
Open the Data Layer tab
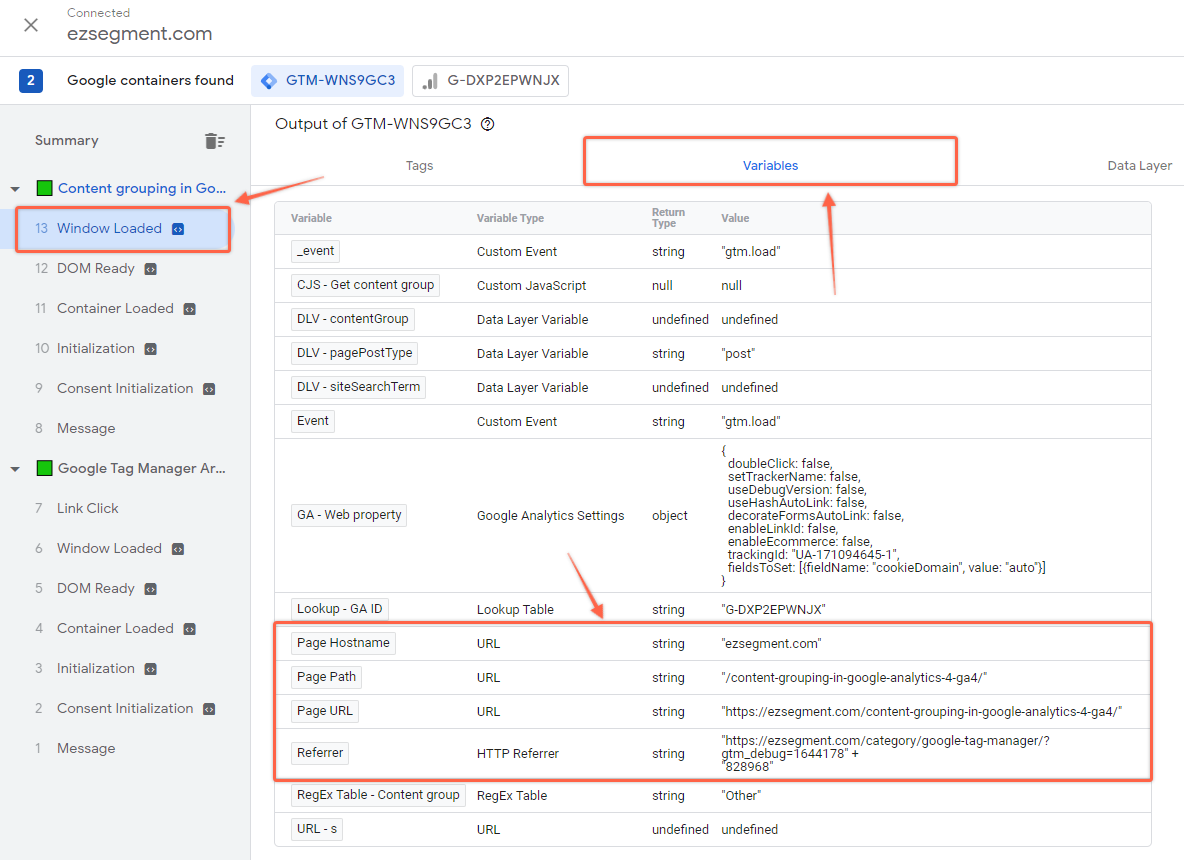pos(1139,165)
